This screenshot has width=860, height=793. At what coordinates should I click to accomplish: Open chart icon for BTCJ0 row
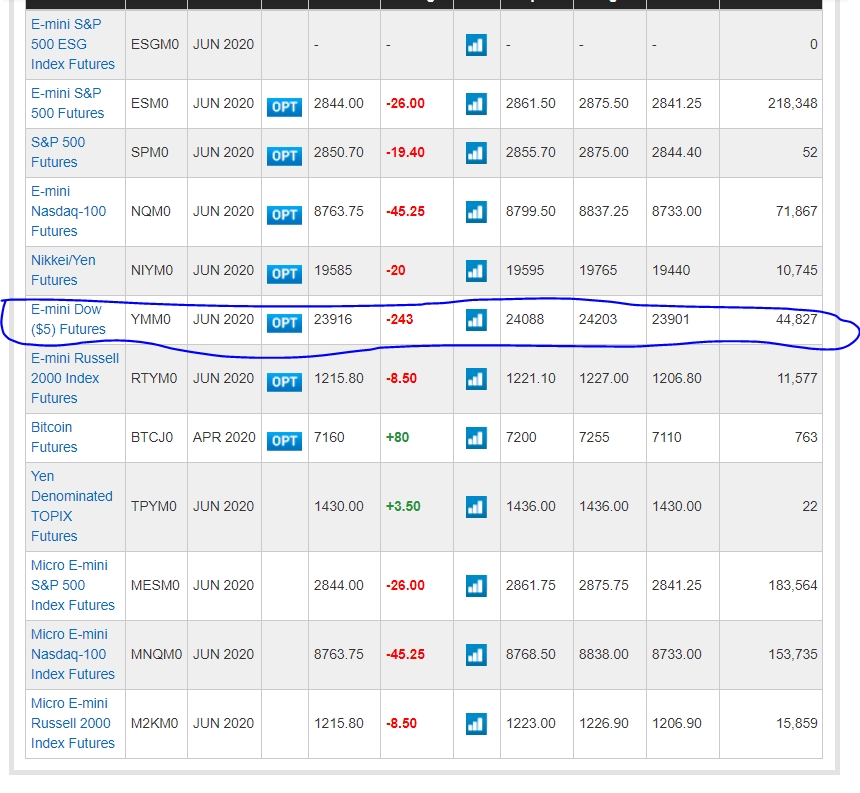pos(476,438)
